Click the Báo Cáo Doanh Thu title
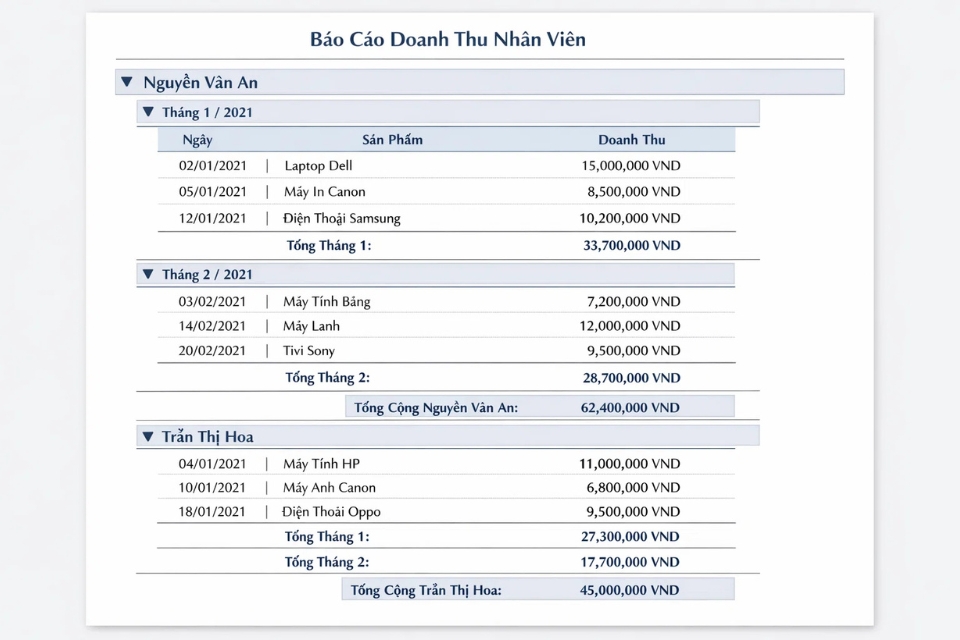The image size is (960, 640). tap(447, 39)
